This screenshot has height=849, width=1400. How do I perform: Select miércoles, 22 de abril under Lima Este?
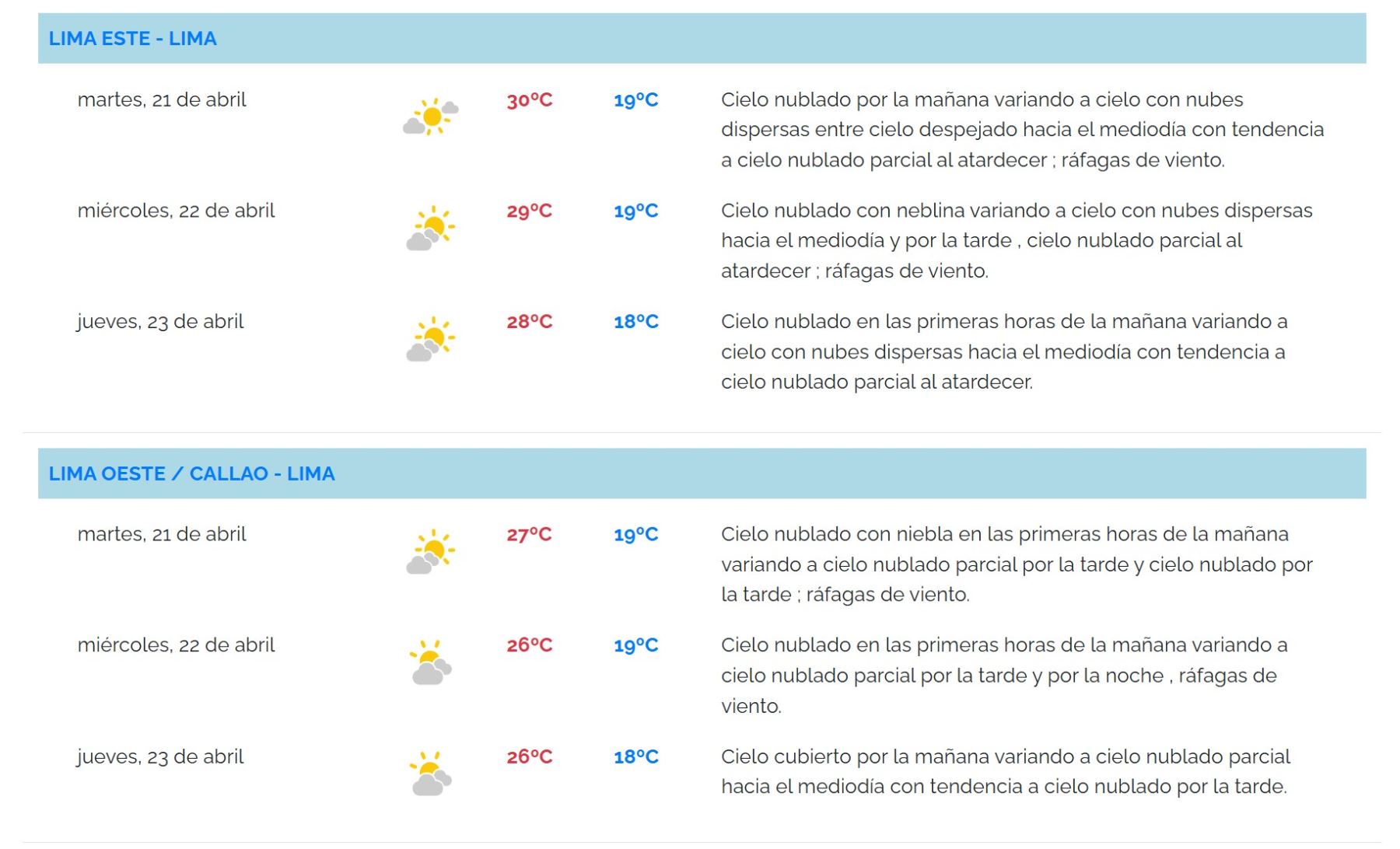click(x=176, y=211)
